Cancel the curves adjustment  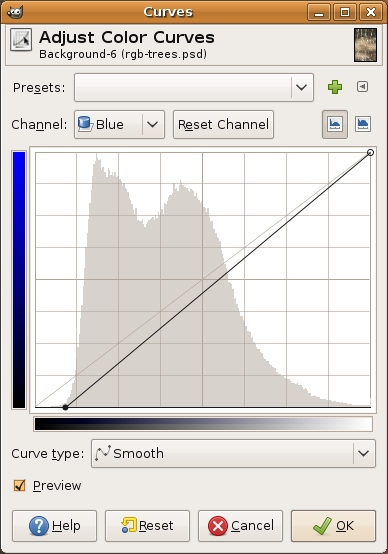240,526
